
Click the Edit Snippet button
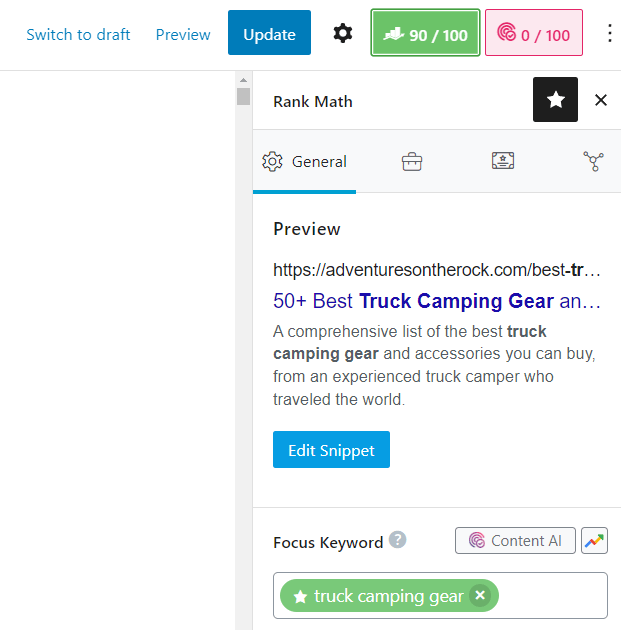coord(331,450)
